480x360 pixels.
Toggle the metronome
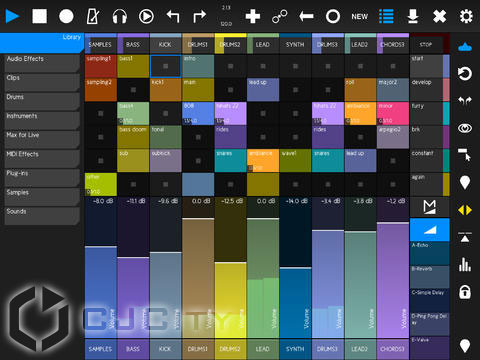coord(93,16)
